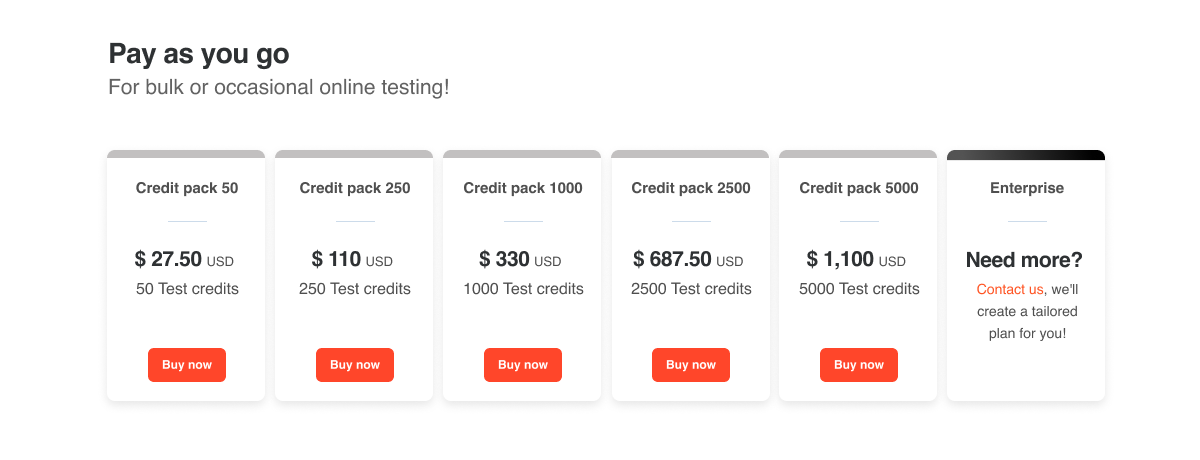The height and width of the screenshot is (460, 1200).
Task: Click the $ 27.50 USD price
Action: [184, 260]
